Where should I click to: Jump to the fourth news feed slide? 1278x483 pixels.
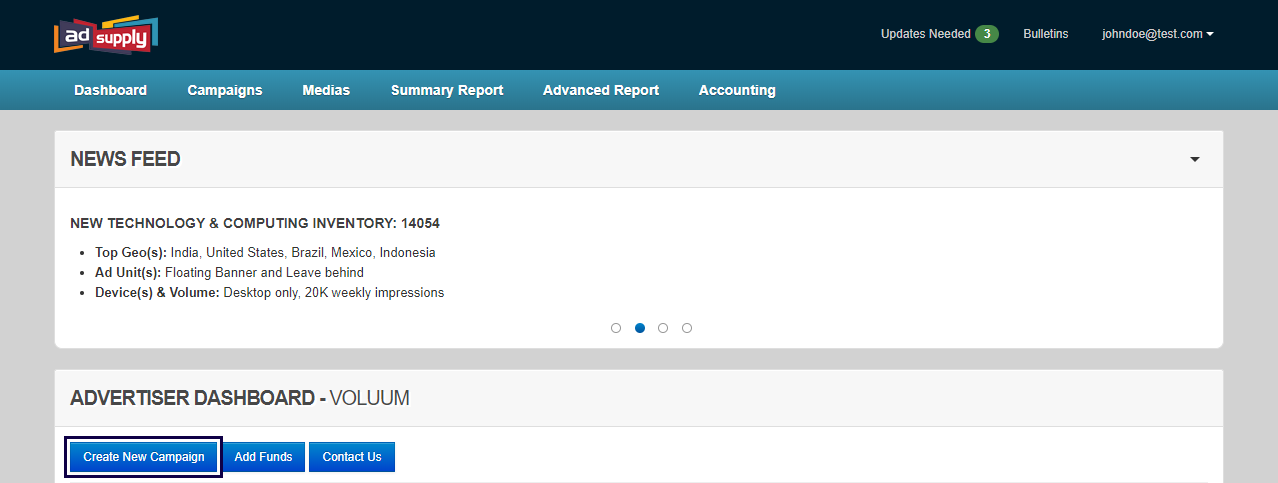click(x=687, y=328)
